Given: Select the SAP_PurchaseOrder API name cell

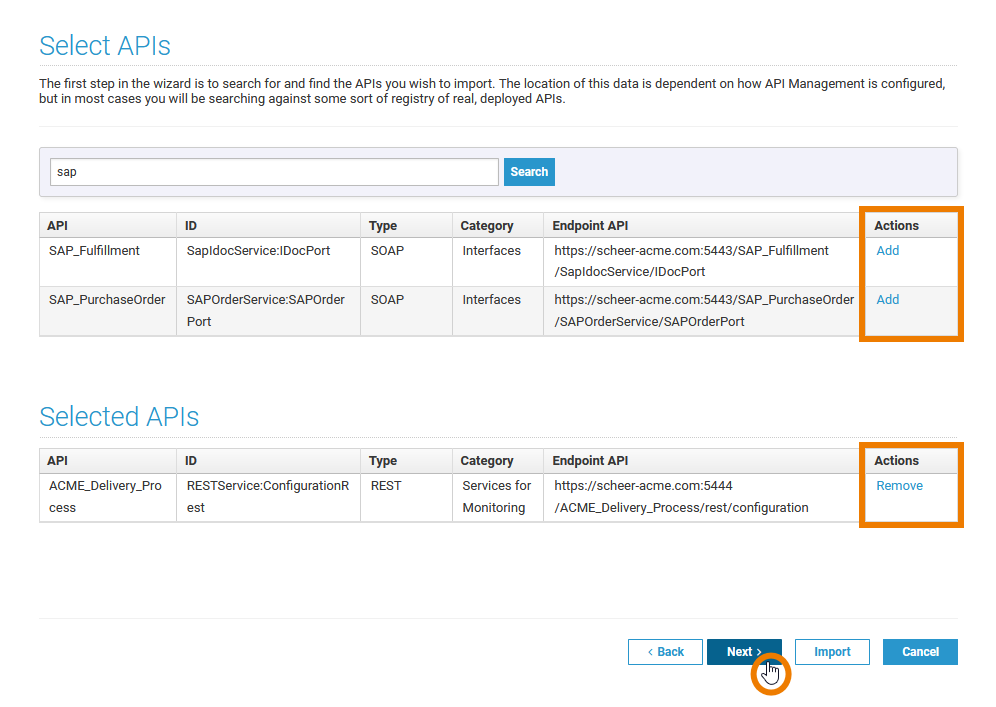Looking at the screenshot, I should (107, 300).
